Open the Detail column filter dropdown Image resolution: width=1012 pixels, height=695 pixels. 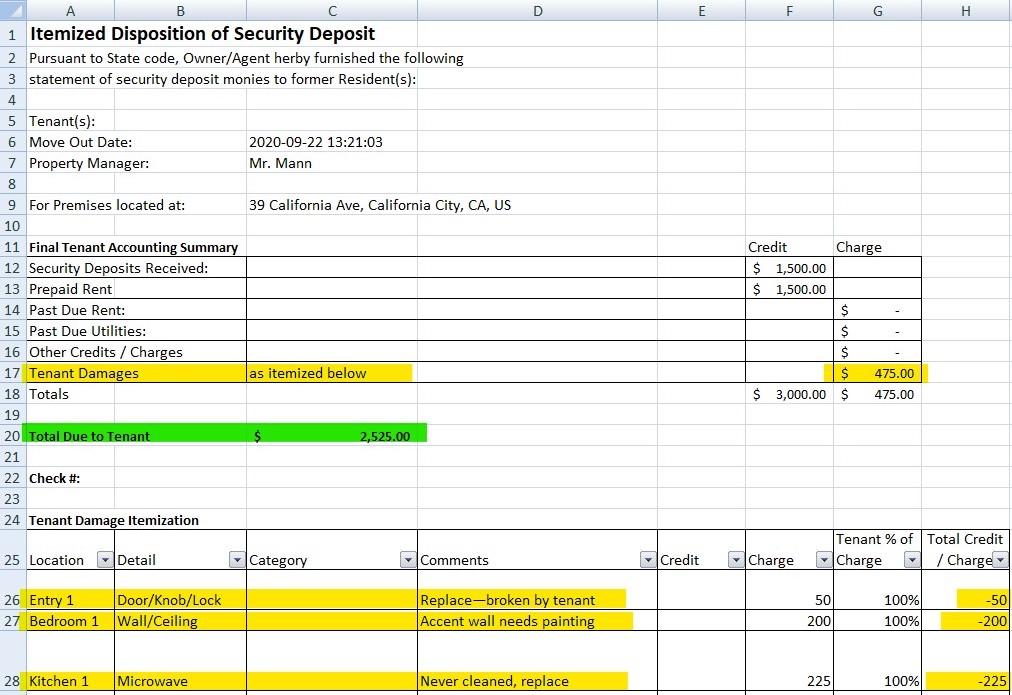click(x=237, y=559)
